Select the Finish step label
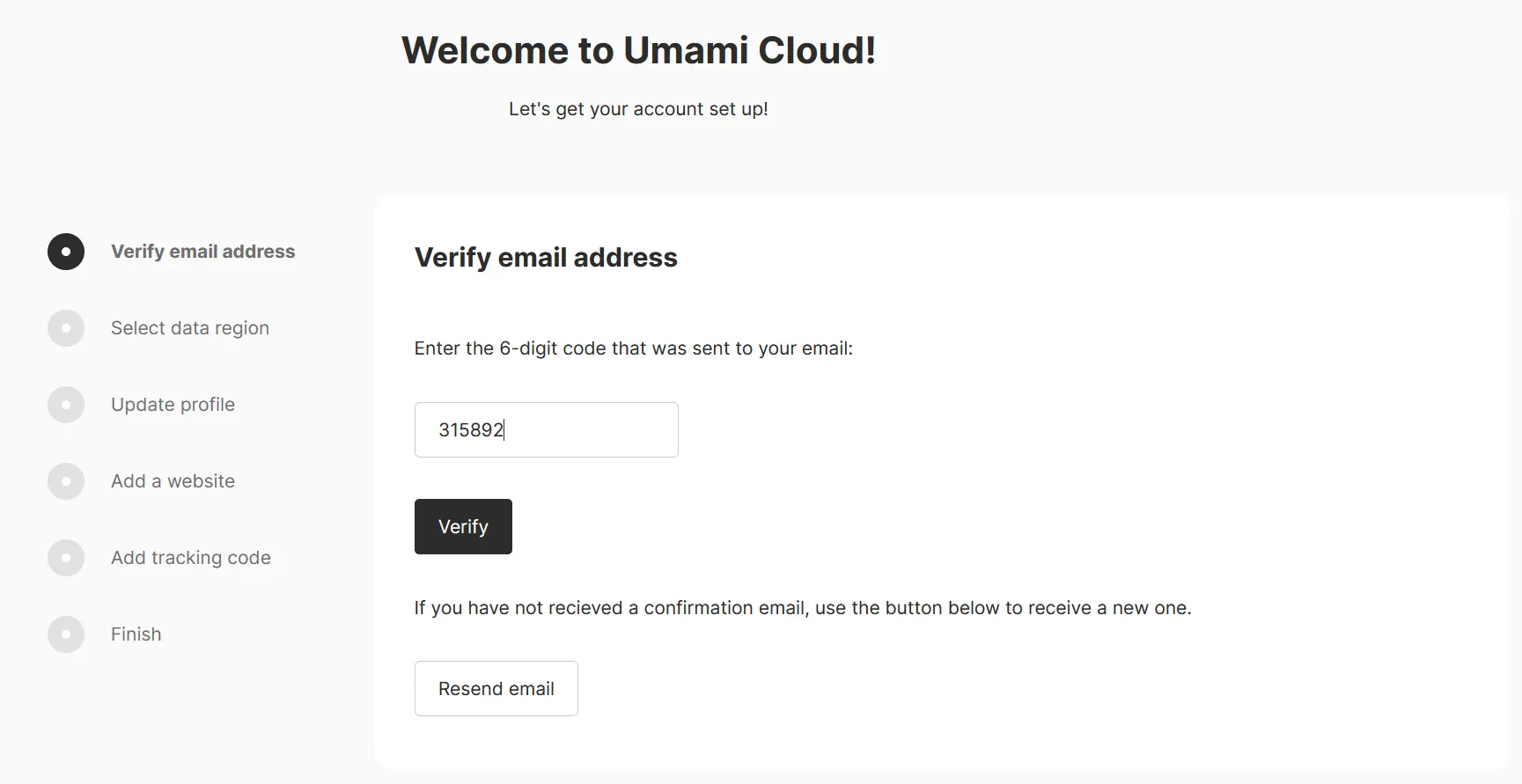Screen dimensions: 1522x784 point(136,634)
